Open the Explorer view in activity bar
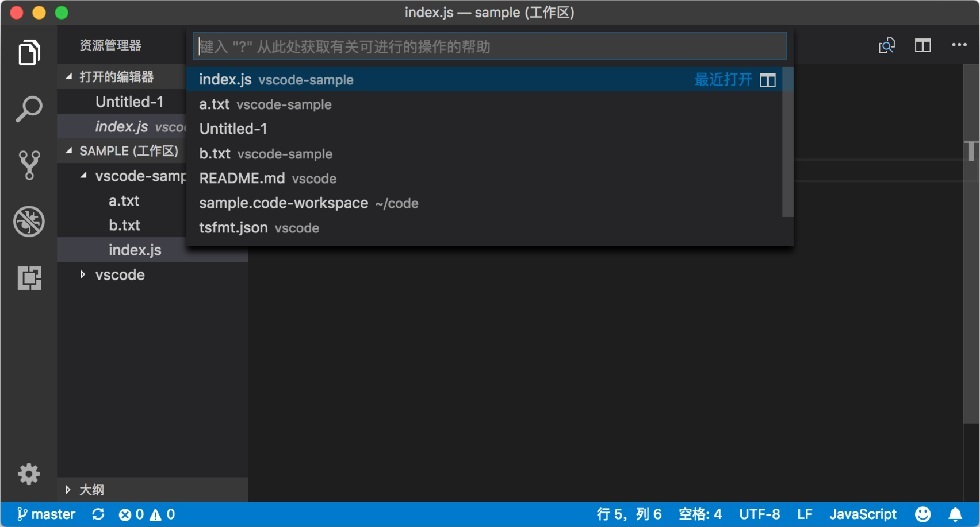 (29, 52)
